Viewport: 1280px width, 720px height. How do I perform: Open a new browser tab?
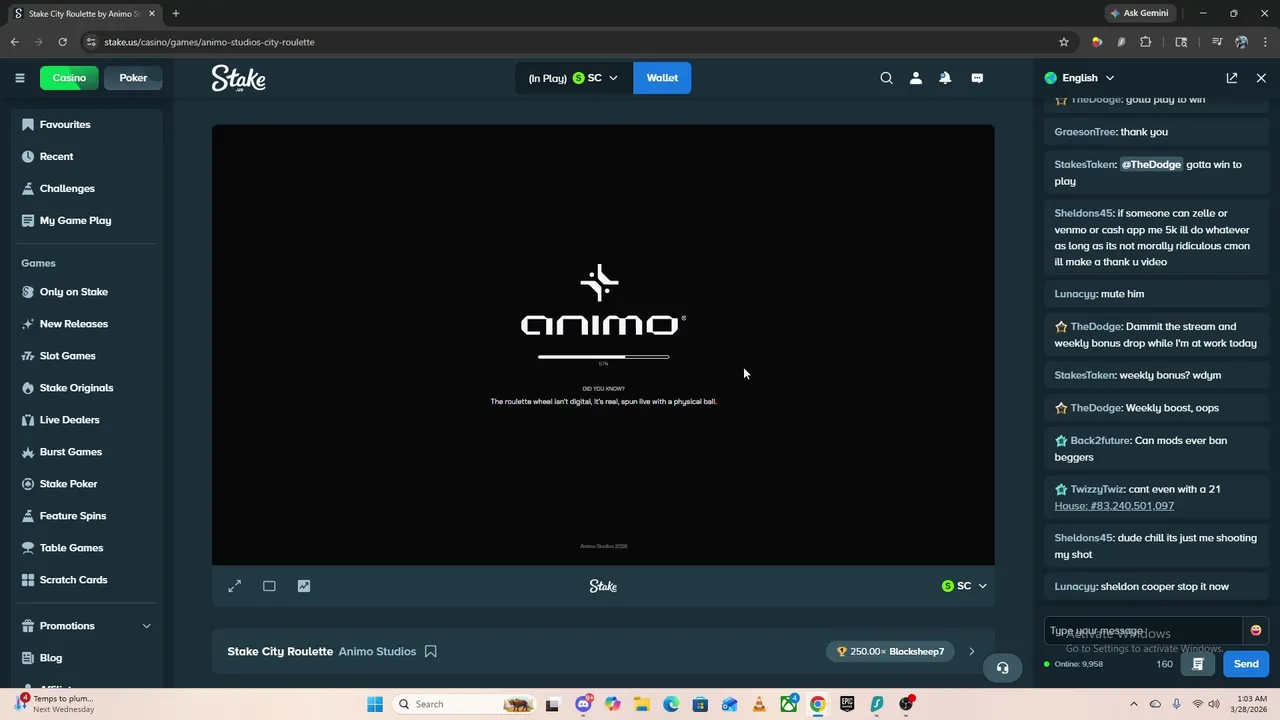pos(176,14)
